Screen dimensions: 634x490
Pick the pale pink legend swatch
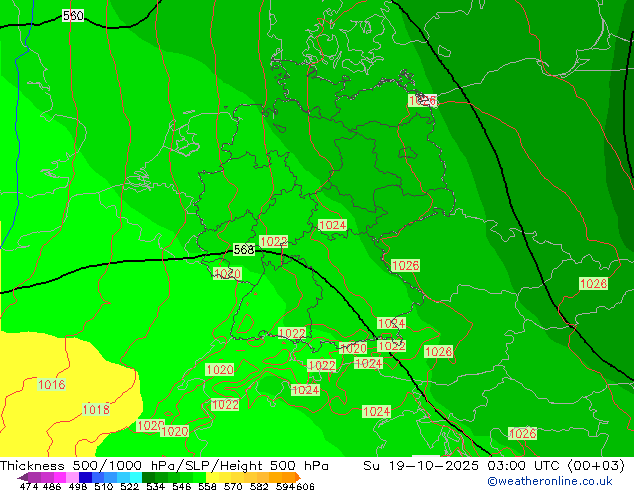click(x=72, y=477)
